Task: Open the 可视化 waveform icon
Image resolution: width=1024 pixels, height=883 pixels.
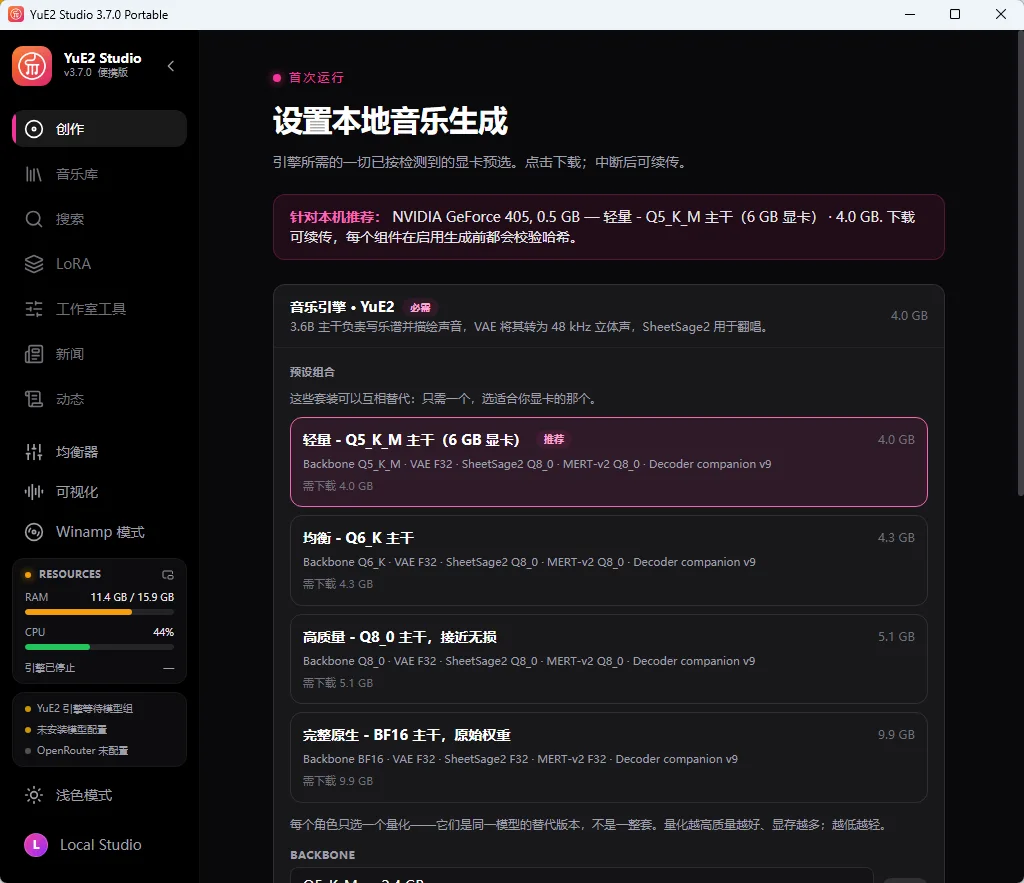Action: tap(34, 492)
